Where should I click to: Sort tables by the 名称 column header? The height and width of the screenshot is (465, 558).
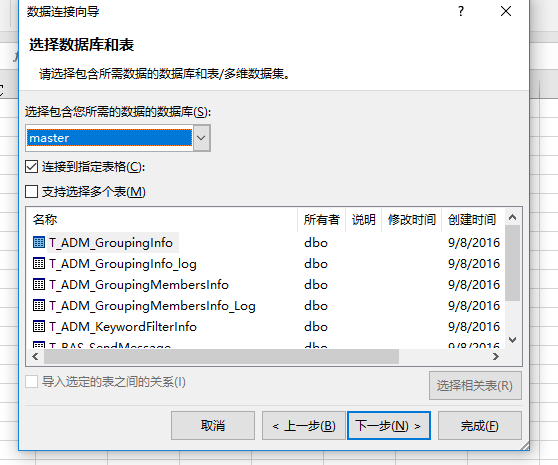[162, 220]
